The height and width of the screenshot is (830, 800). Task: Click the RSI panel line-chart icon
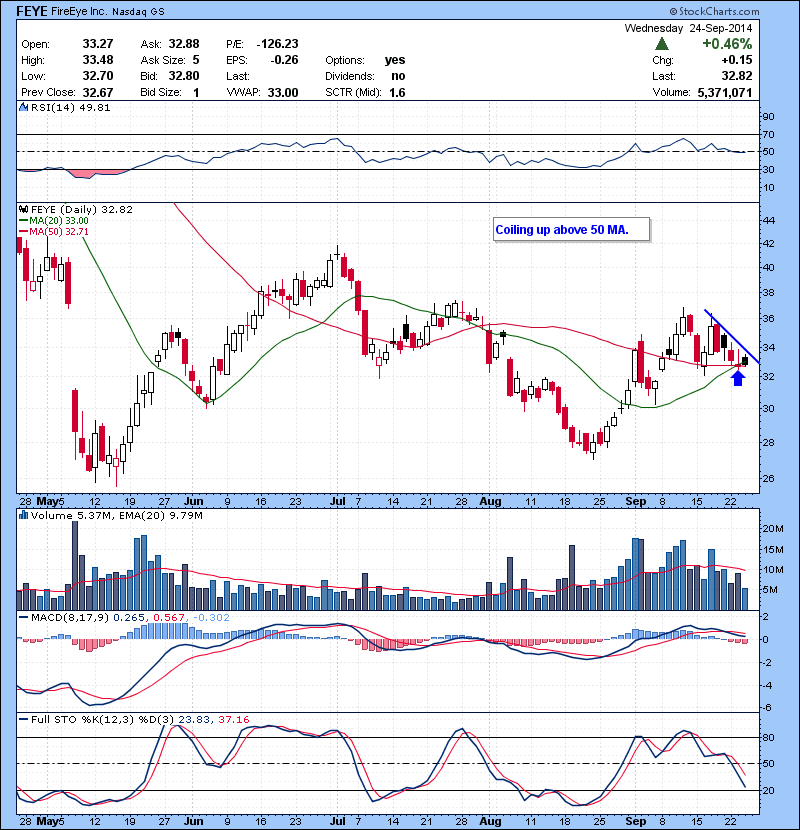tap(23, 107)
